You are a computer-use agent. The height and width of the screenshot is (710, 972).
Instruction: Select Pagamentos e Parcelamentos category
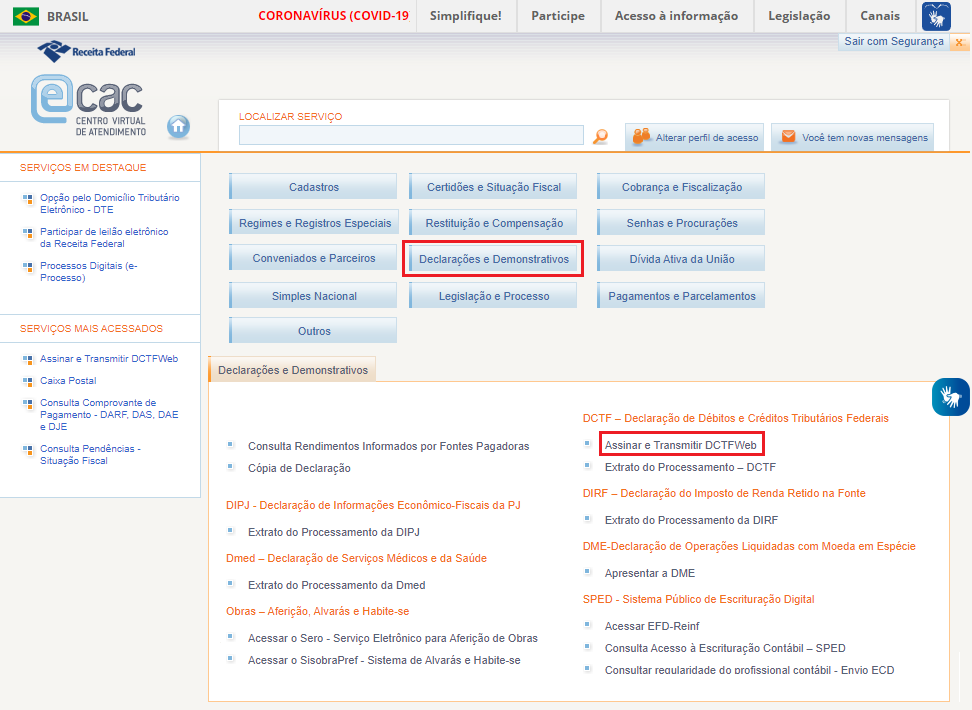coord(681,296)
